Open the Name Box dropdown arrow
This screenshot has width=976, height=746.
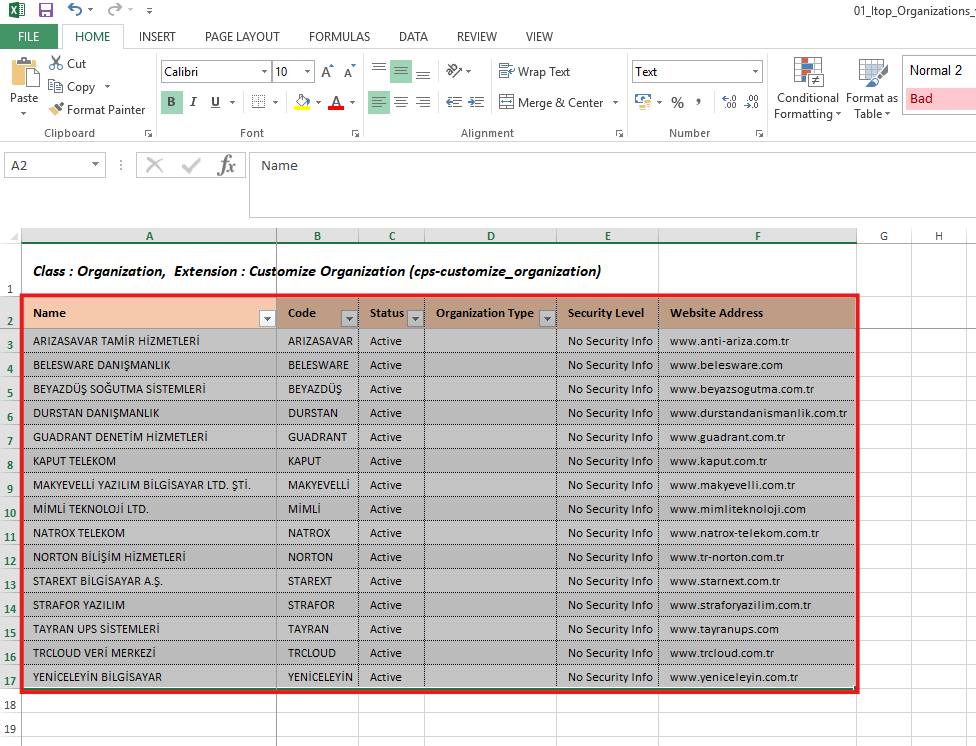pos(95,164)
